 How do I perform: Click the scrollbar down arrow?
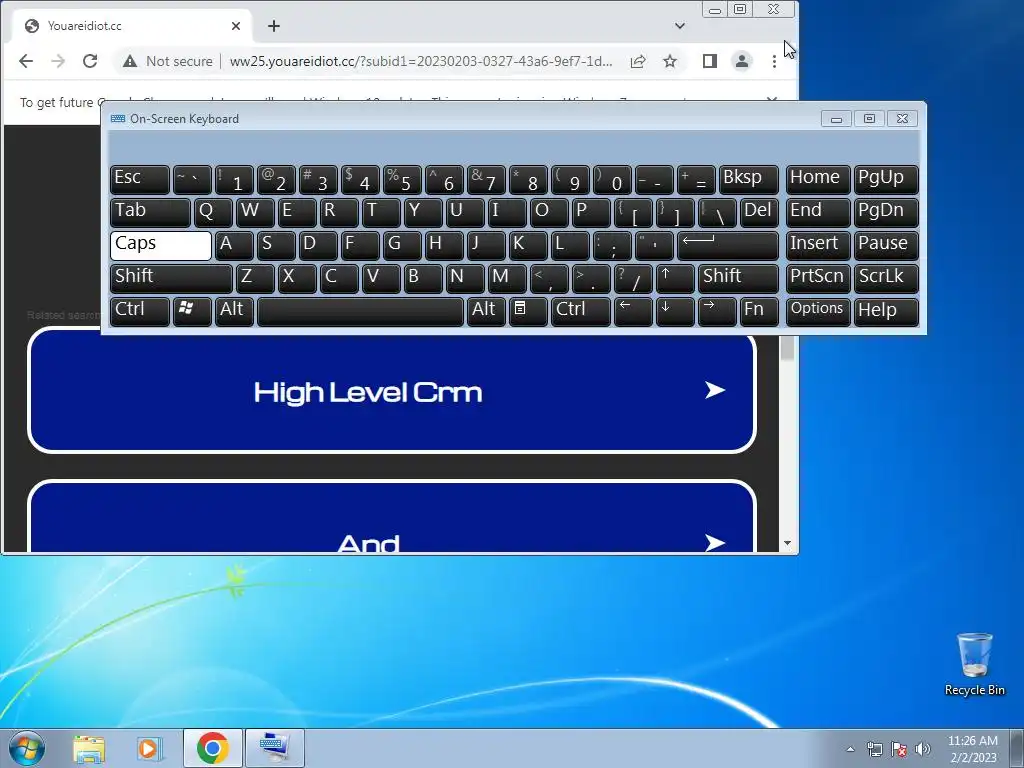click(x=787, y=543)
